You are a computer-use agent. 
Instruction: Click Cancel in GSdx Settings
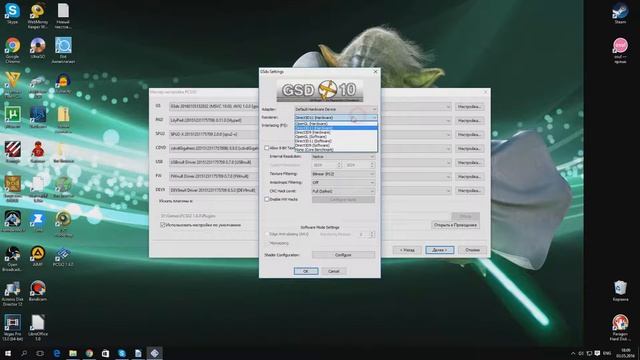333,271
